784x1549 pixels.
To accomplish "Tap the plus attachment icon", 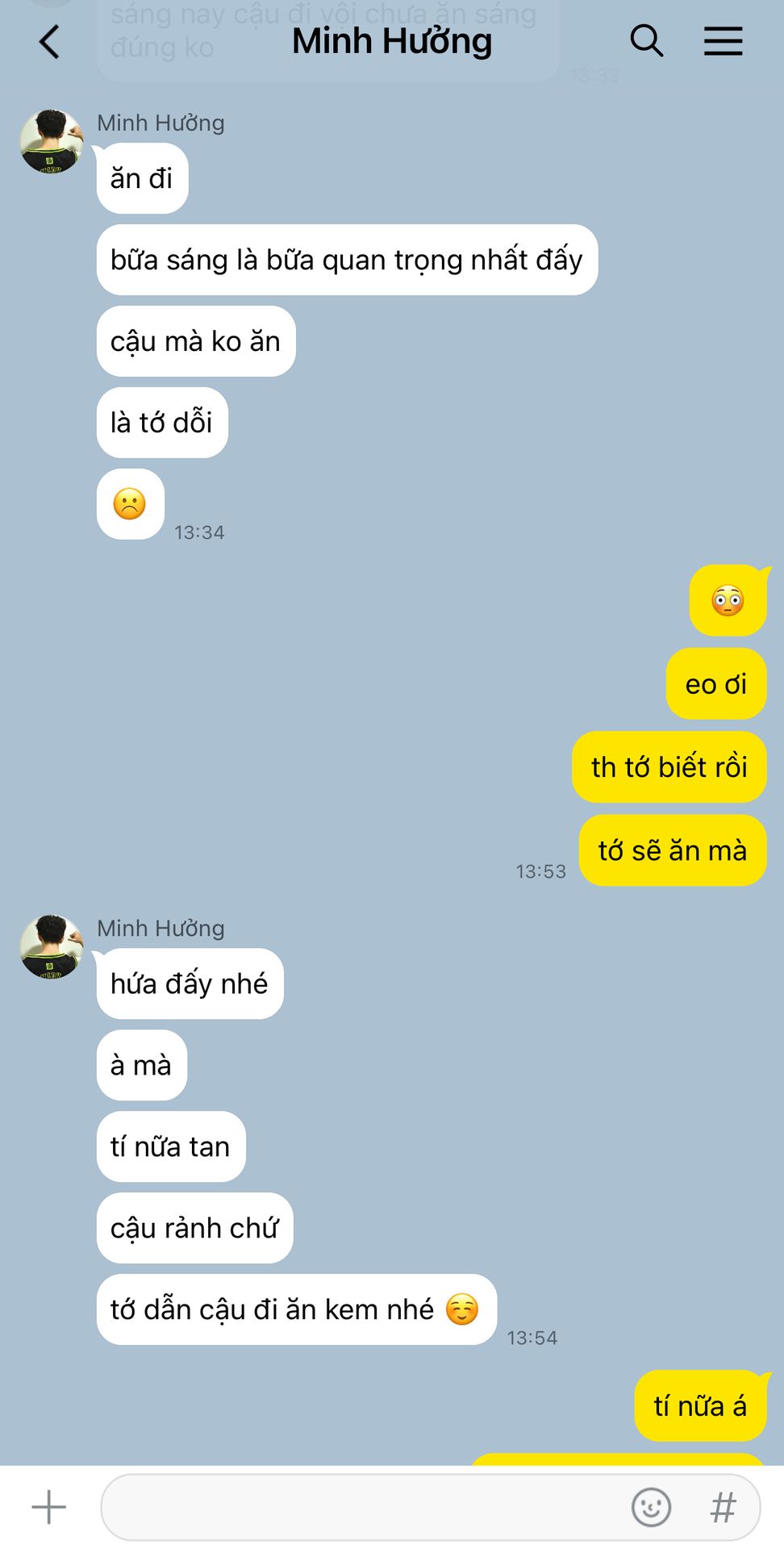I will coord(48,1506).
